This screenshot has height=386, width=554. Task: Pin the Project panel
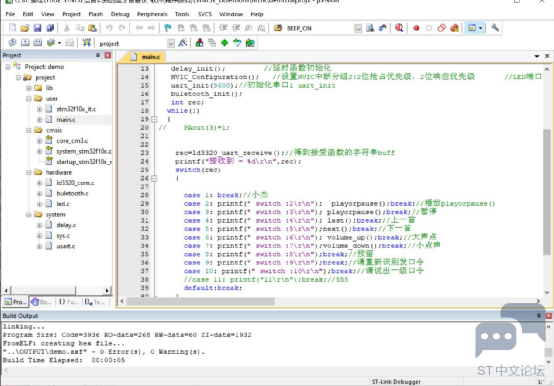click(98, 55)
